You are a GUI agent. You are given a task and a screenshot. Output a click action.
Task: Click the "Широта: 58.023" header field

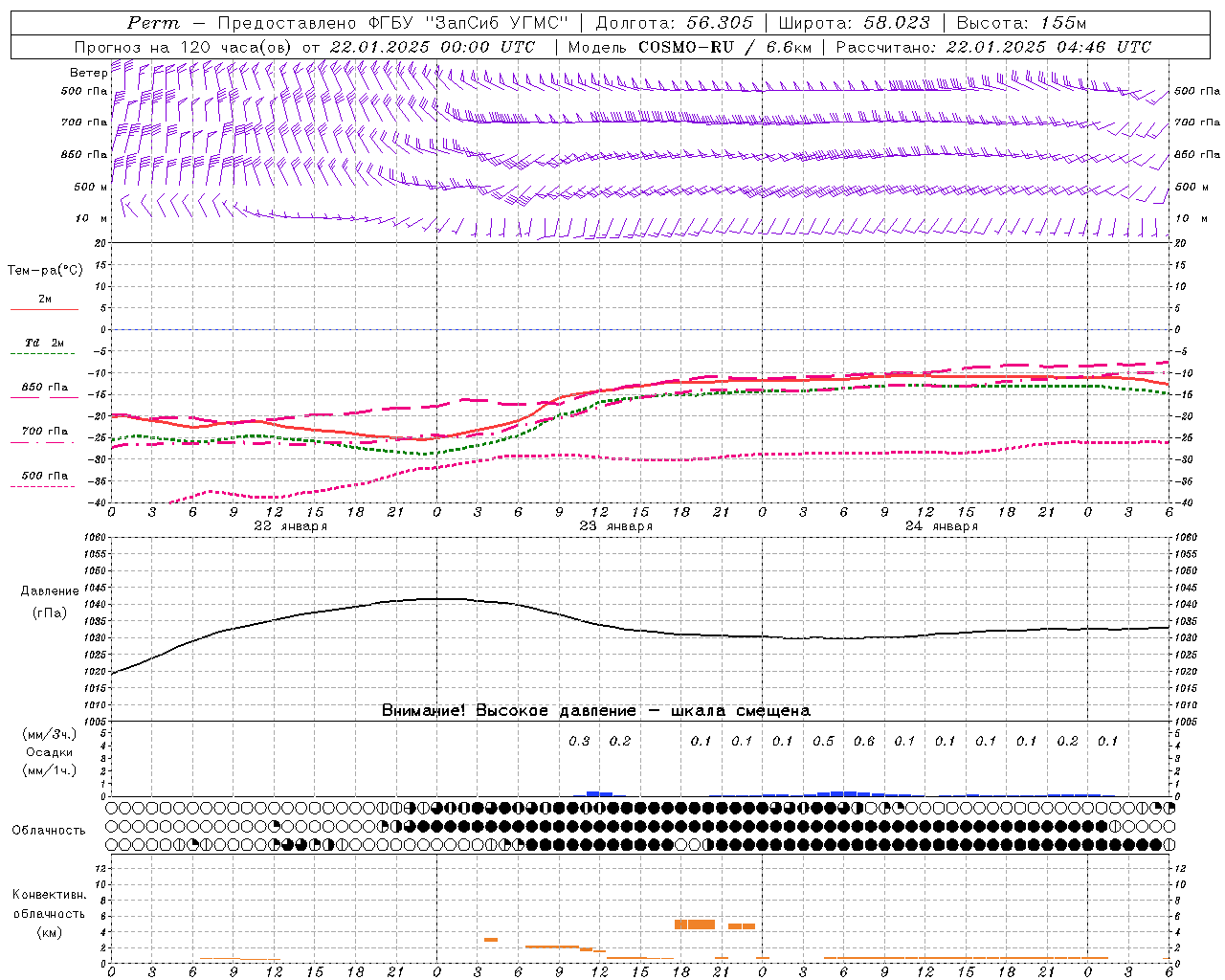pos(855,23)
